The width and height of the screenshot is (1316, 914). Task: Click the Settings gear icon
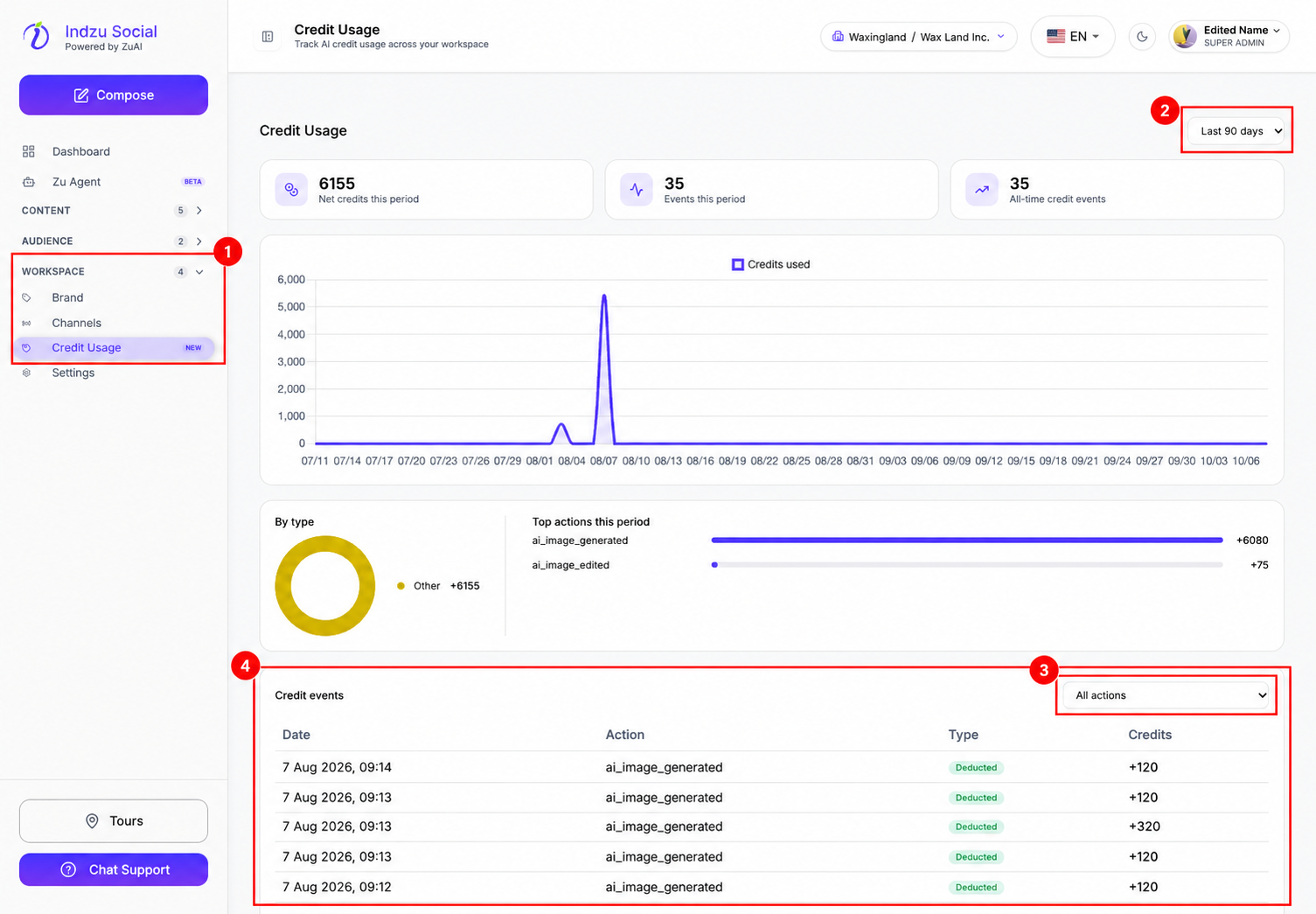[x=26, y=373]
